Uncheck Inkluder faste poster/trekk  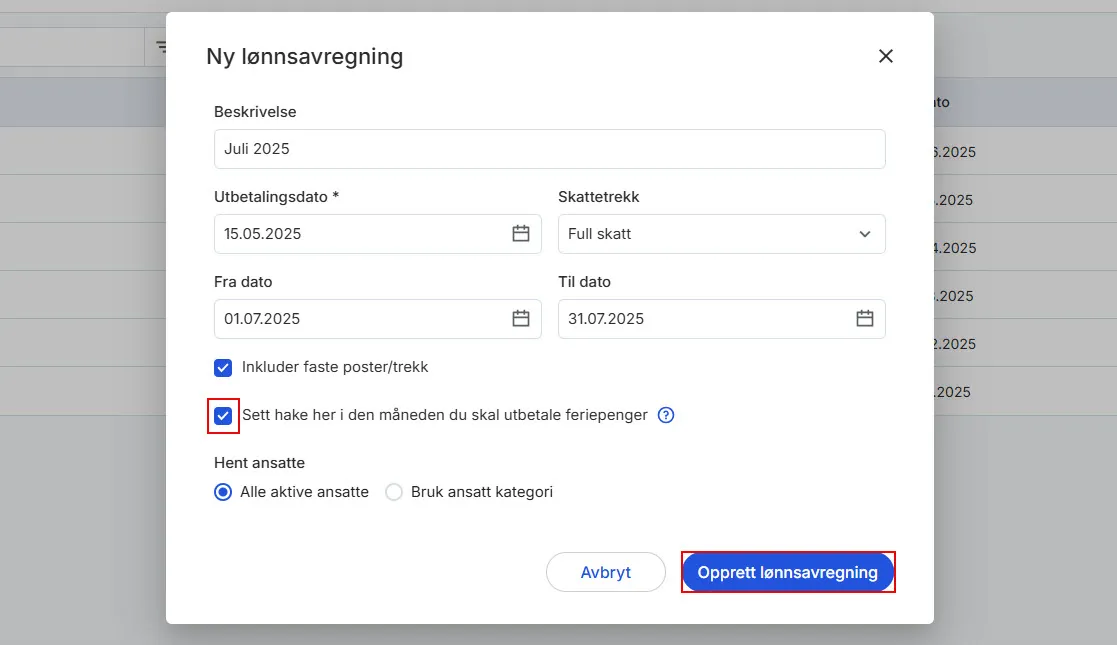tap(222, 367)
